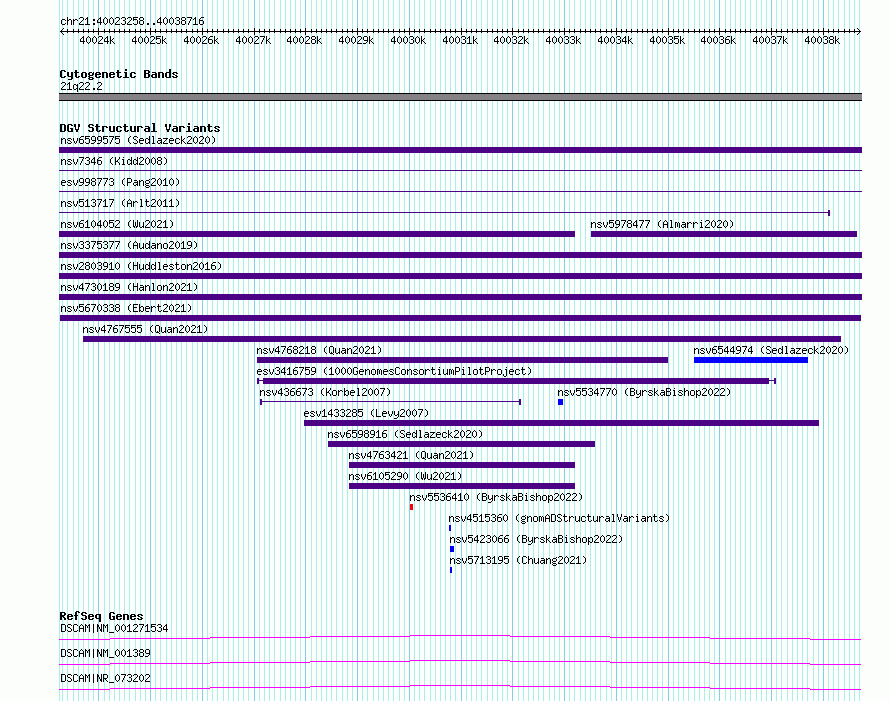Select the esv1433285 purple variant bar
Screen dimensions: 890x701
click(x=561, y=423)
